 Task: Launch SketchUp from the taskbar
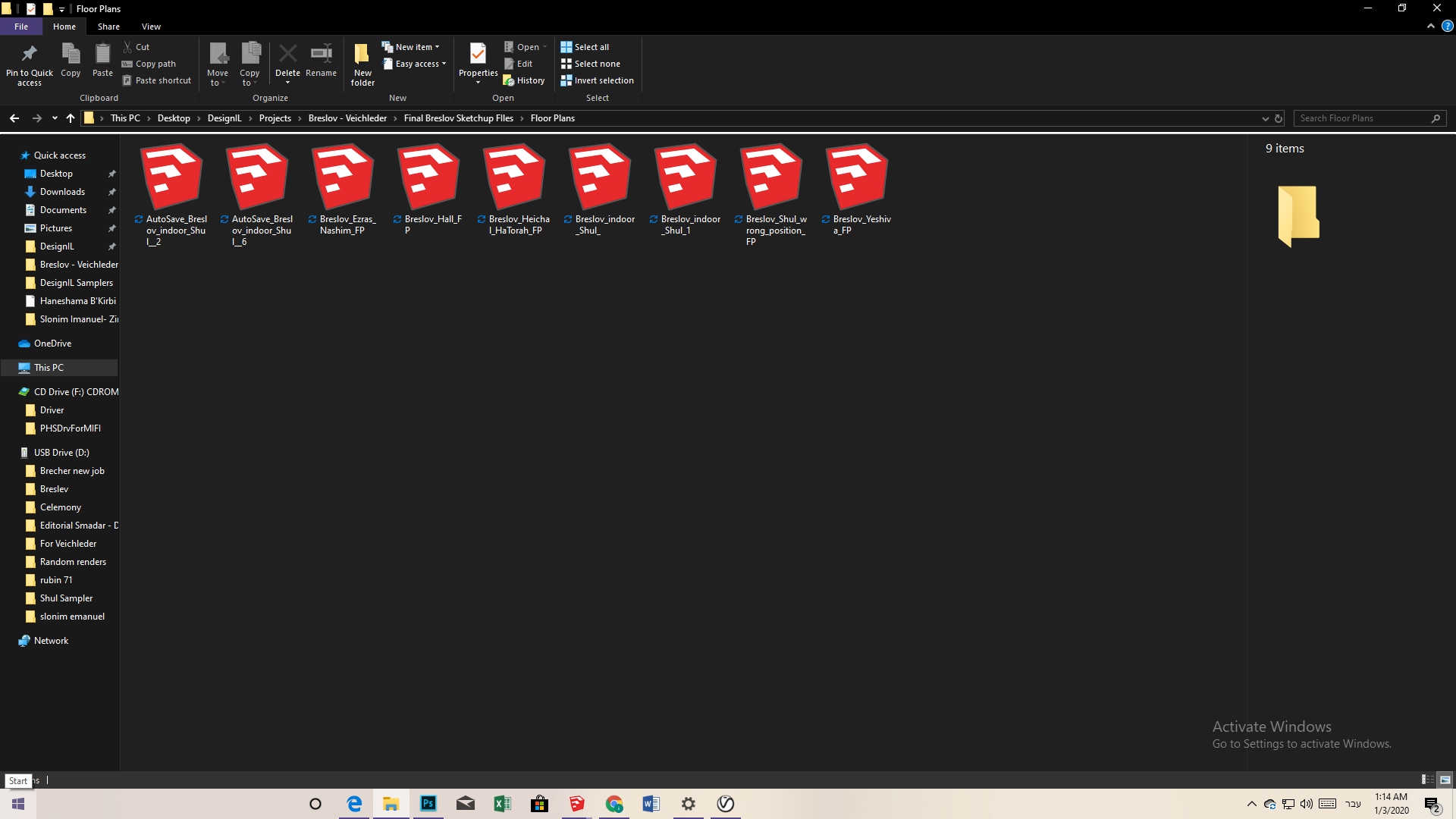(576, 804)
